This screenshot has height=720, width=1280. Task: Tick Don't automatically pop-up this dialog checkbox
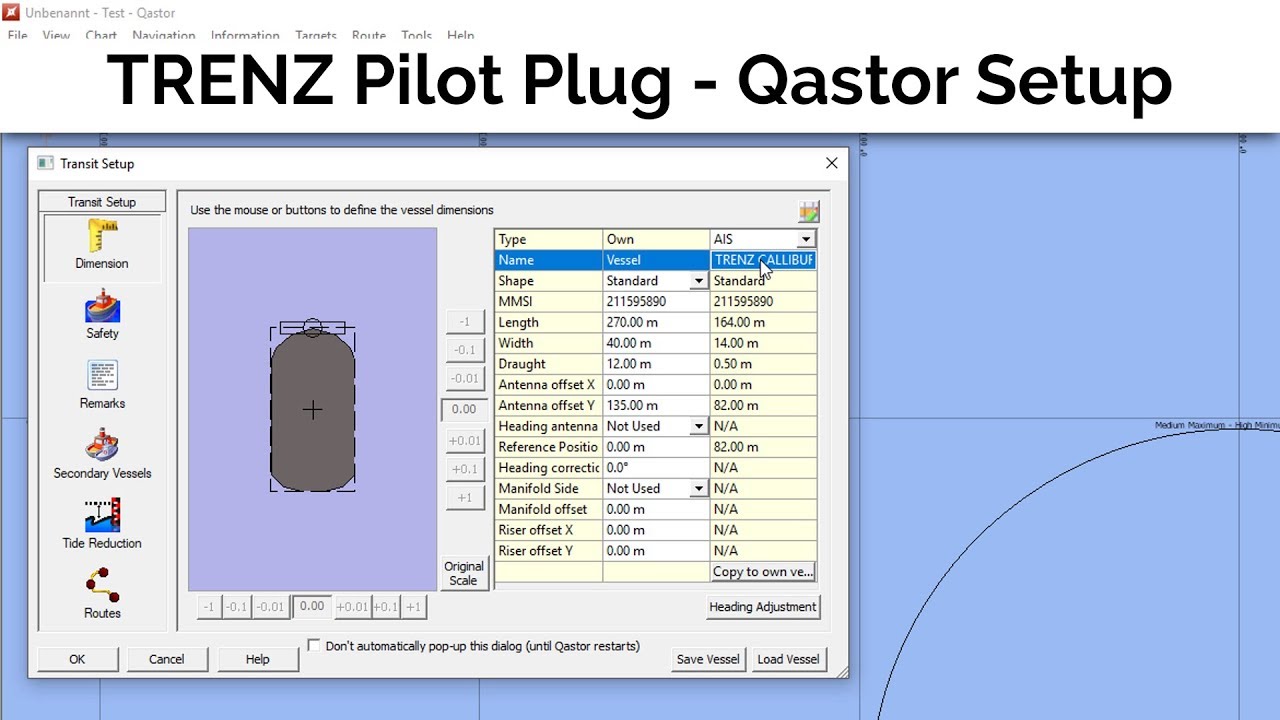(x=314, y=646)
